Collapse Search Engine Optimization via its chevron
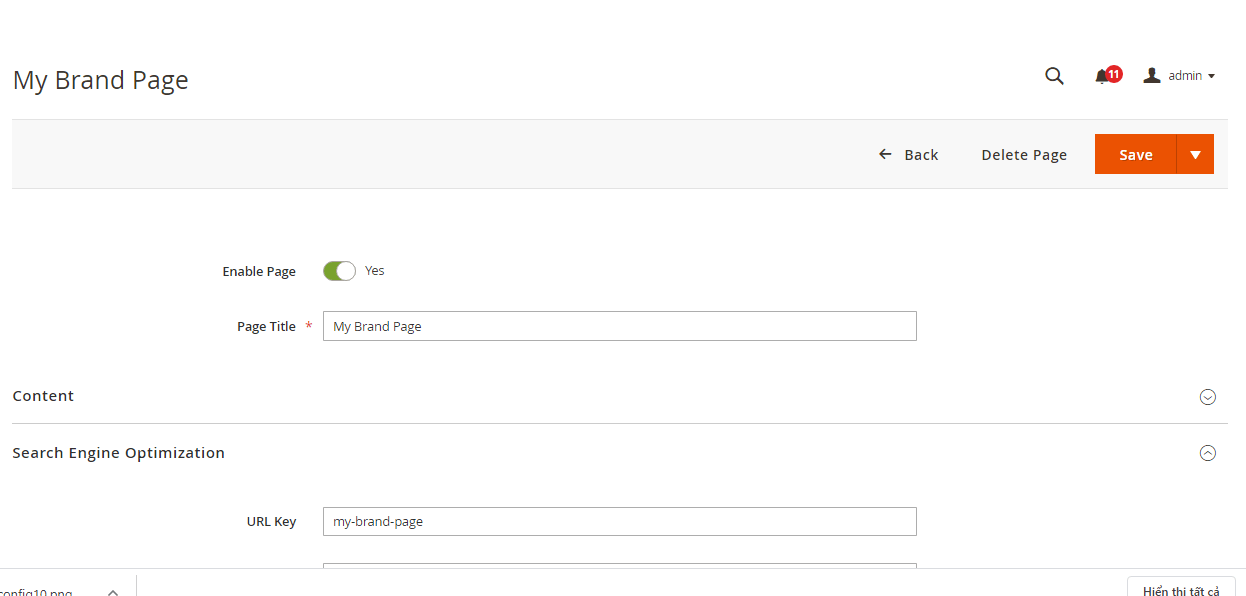This screenshot has width=1246, height=596. coord(1207,453)
